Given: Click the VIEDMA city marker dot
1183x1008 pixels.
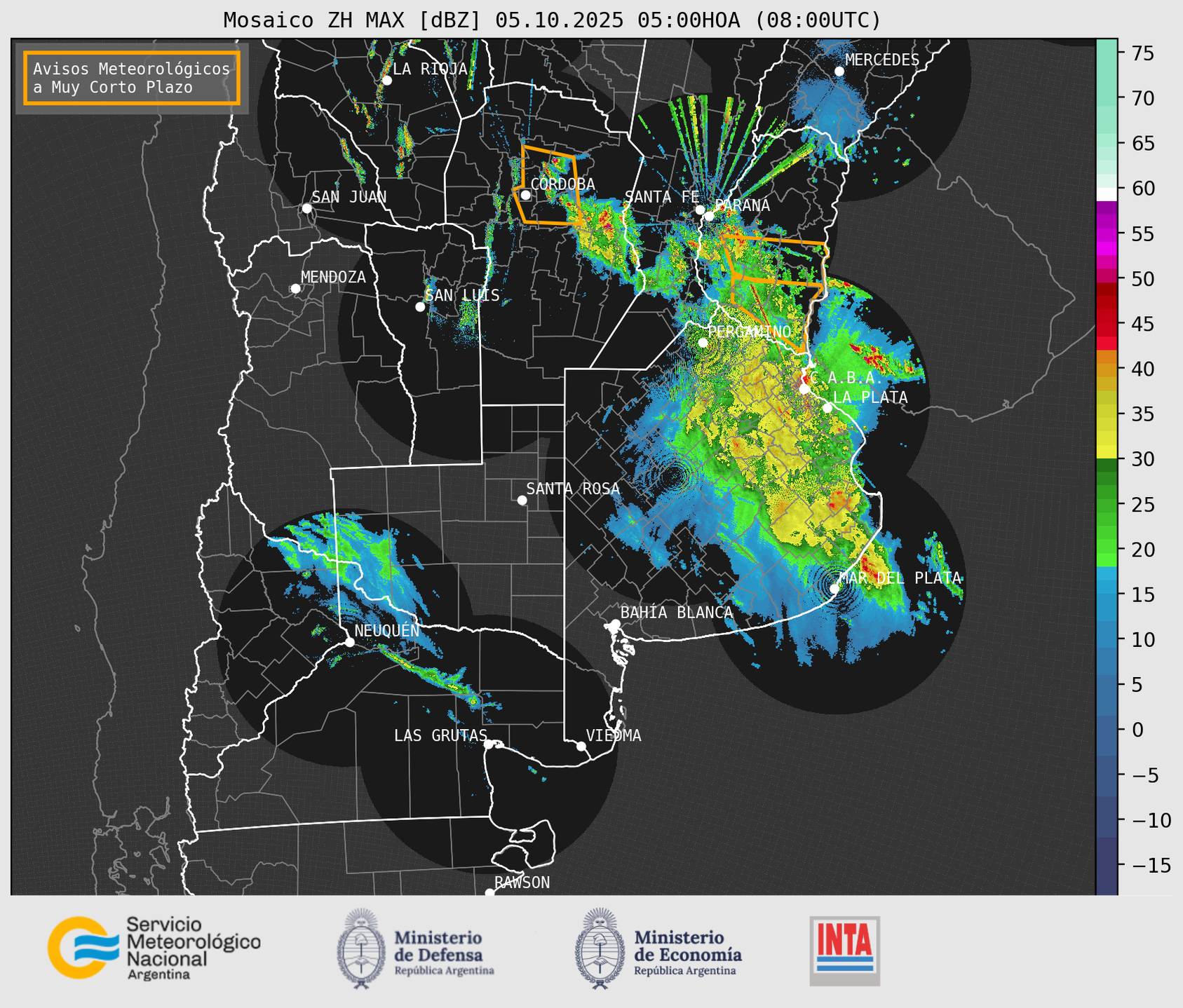Looking at the screenshot, I should coord(581,746).
